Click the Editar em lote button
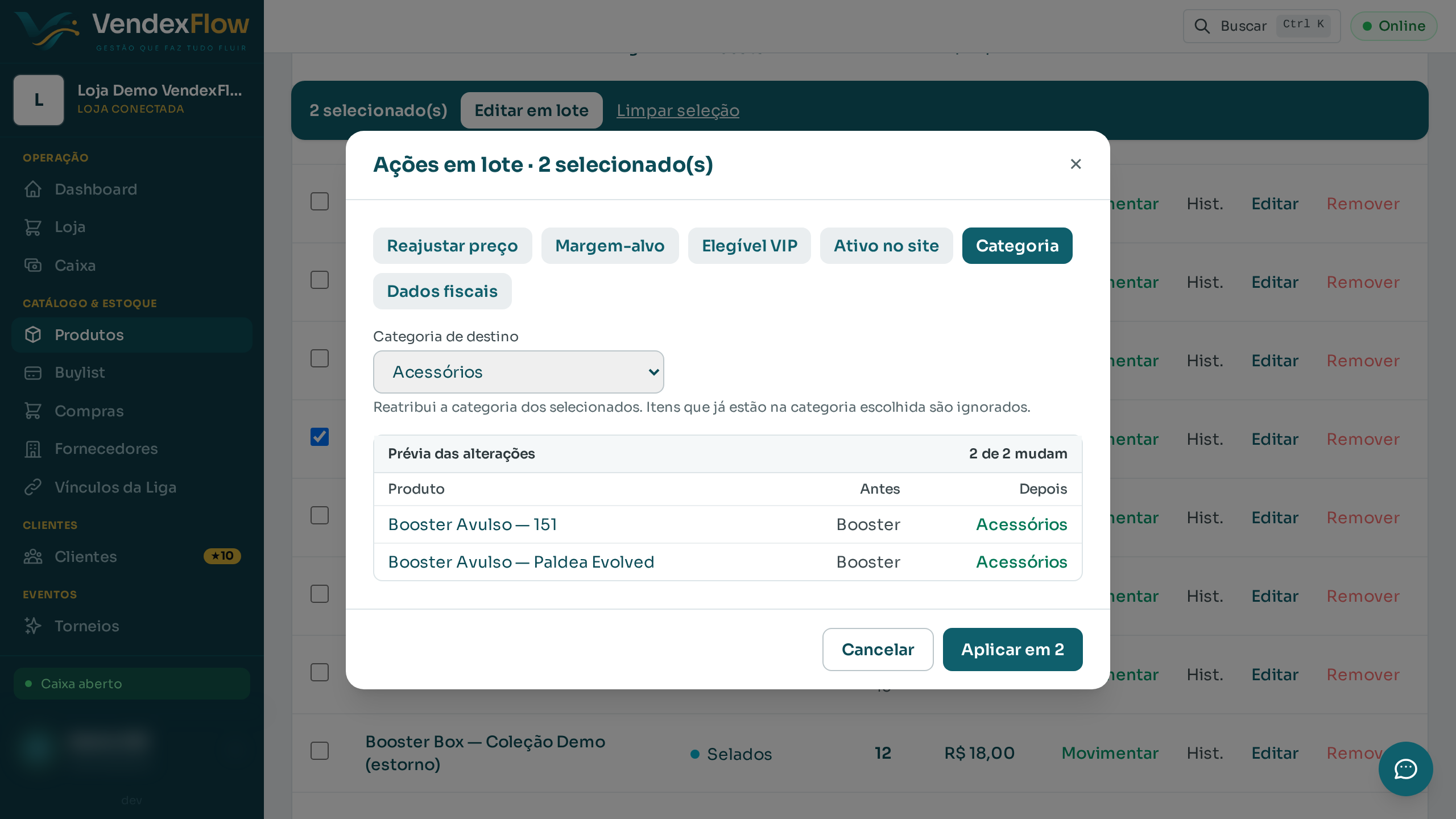 point(532,110)
